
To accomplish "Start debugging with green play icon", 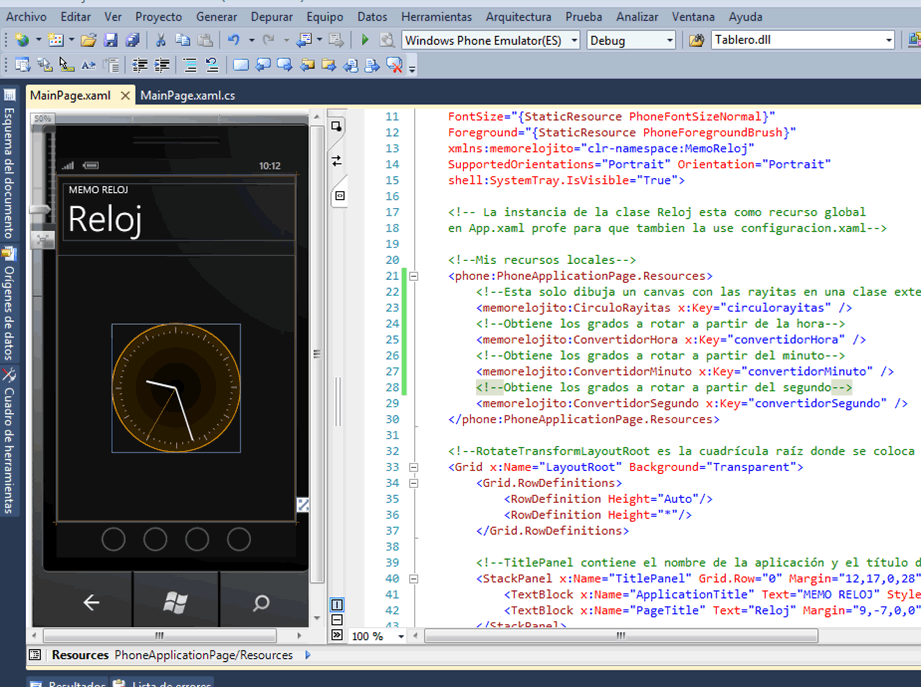I will coord(365,40).
